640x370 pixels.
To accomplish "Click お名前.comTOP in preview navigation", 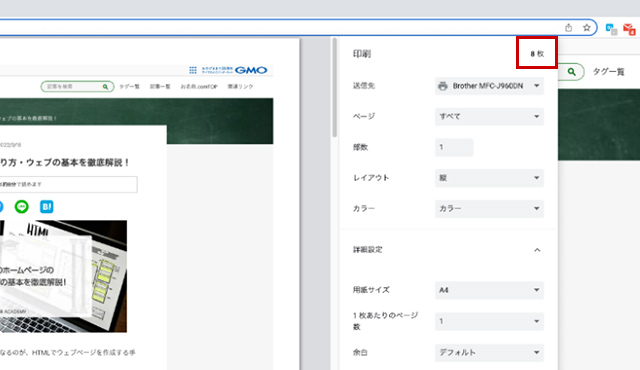I will pos(199,86).
